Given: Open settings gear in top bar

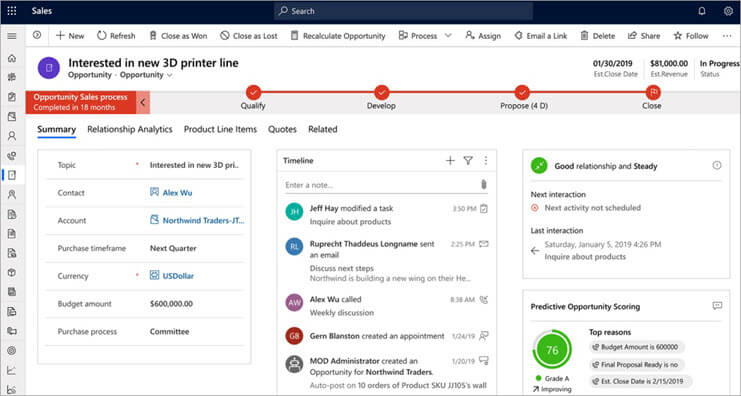Looking at the screenshot, I should 728,11.
